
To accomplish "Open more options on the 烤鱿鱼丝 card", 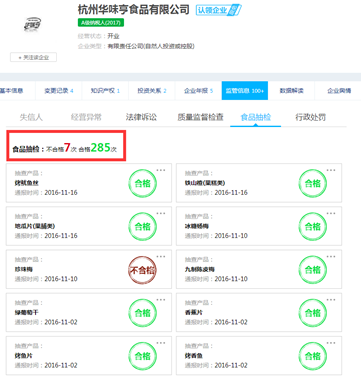I will (x=161, y=170).
